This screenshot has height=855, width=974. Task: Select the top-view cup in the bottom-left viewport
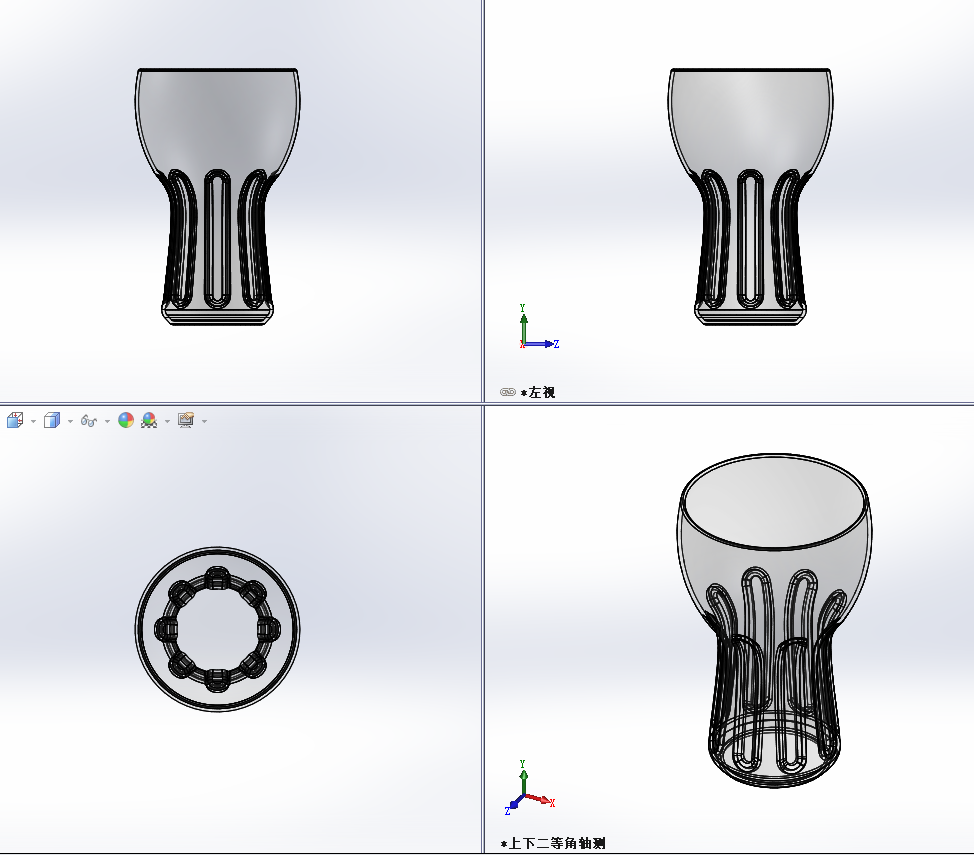point(217,629)
